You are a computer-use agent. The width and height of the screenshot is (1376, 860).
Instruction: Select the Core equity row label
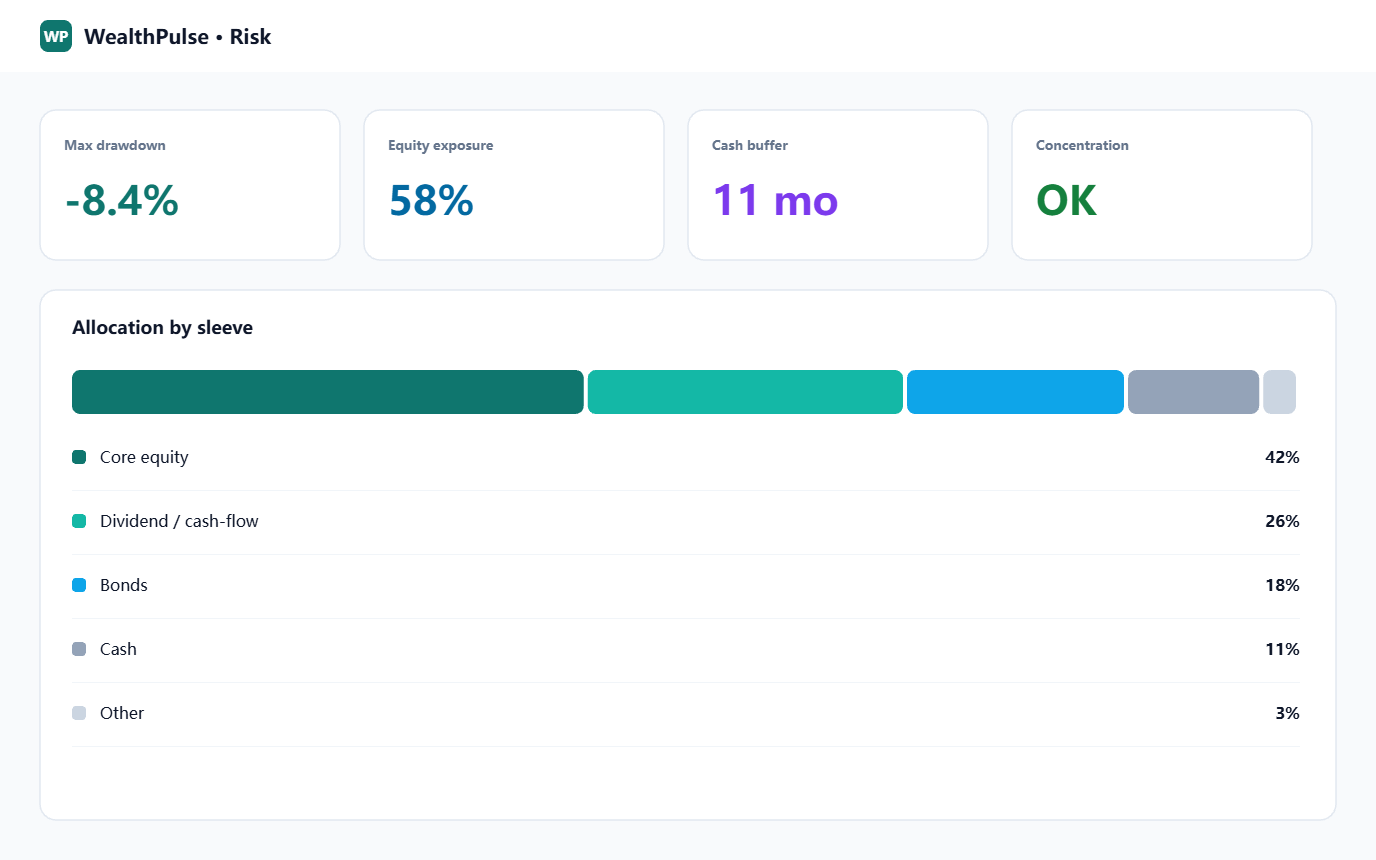point(144,457)
